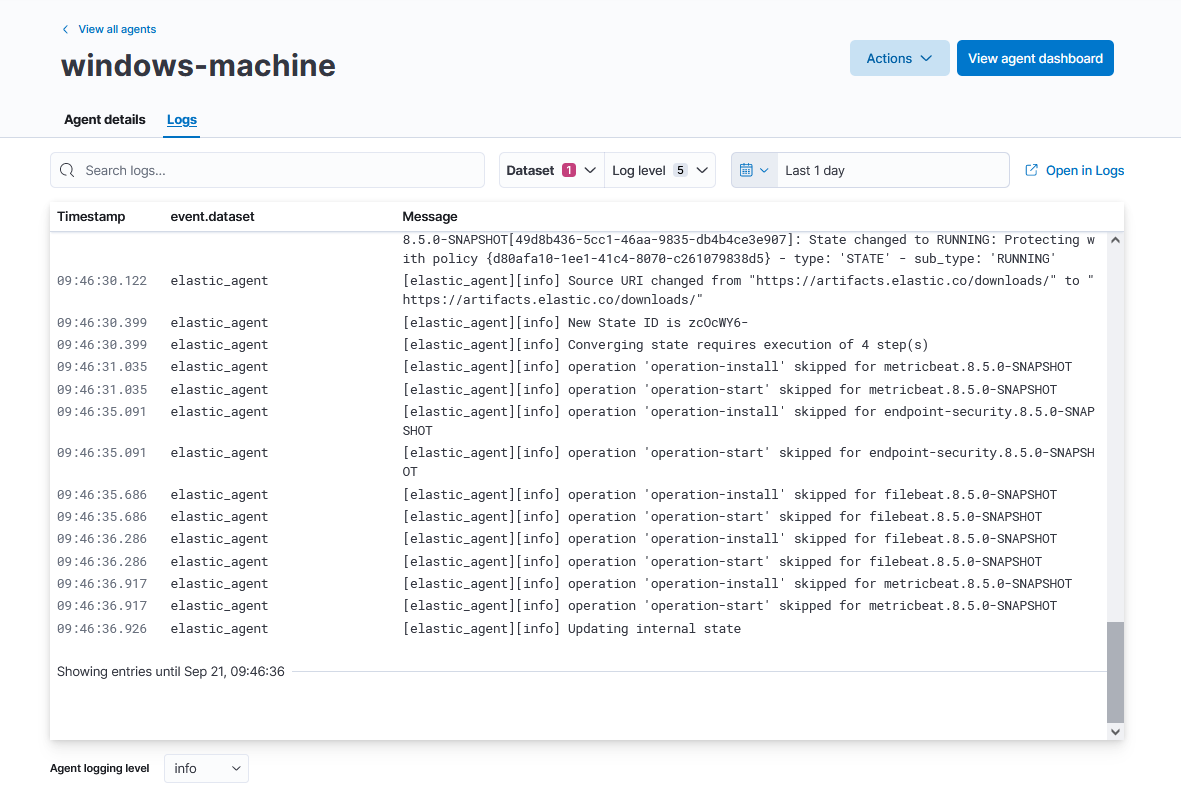Click the external link icon beside Open in Logs
This screenshot has height=797, width=1181.
[1030, 170]
